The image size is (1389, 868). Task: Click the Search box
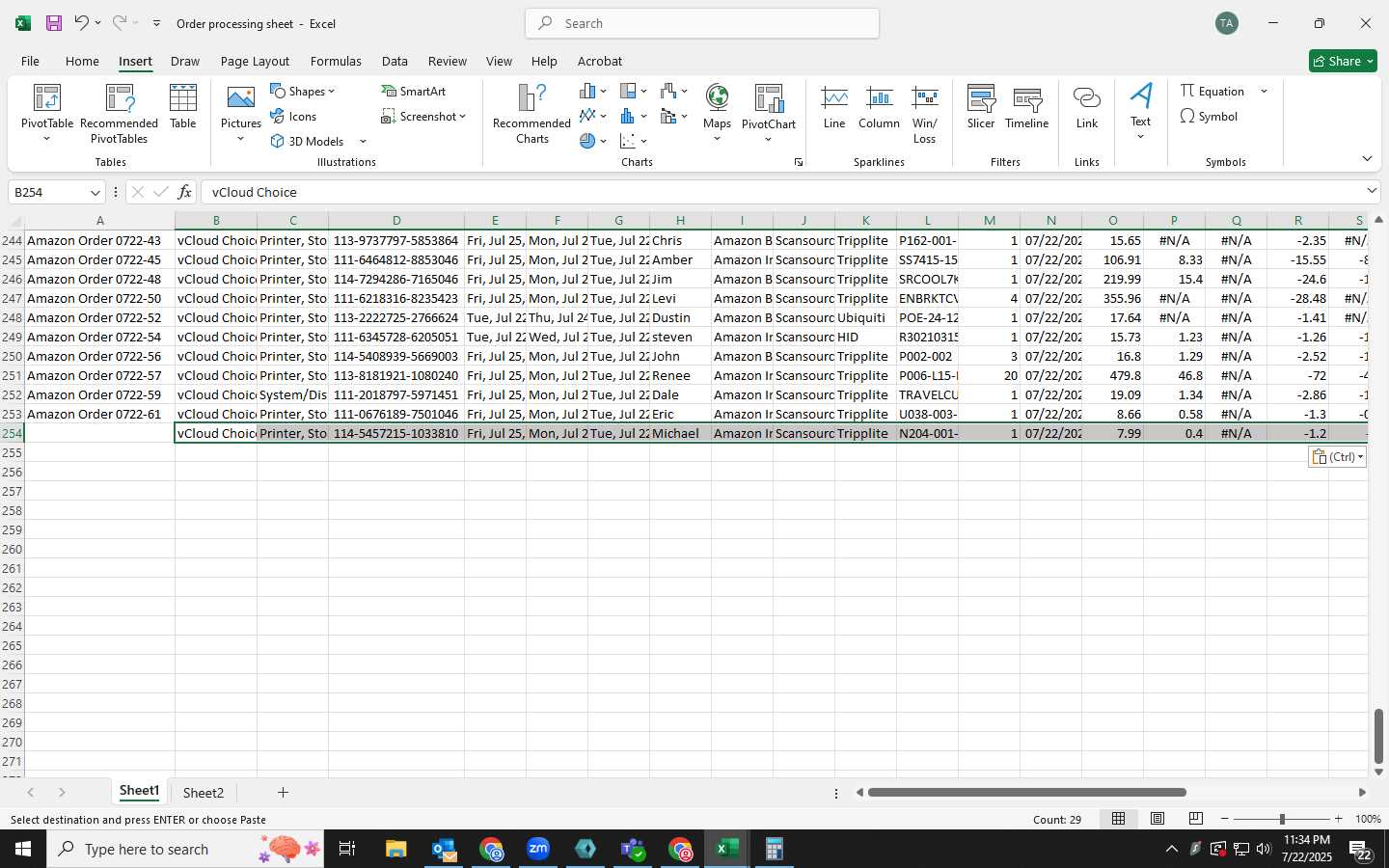pyautogui.click(x=702, y=23)
